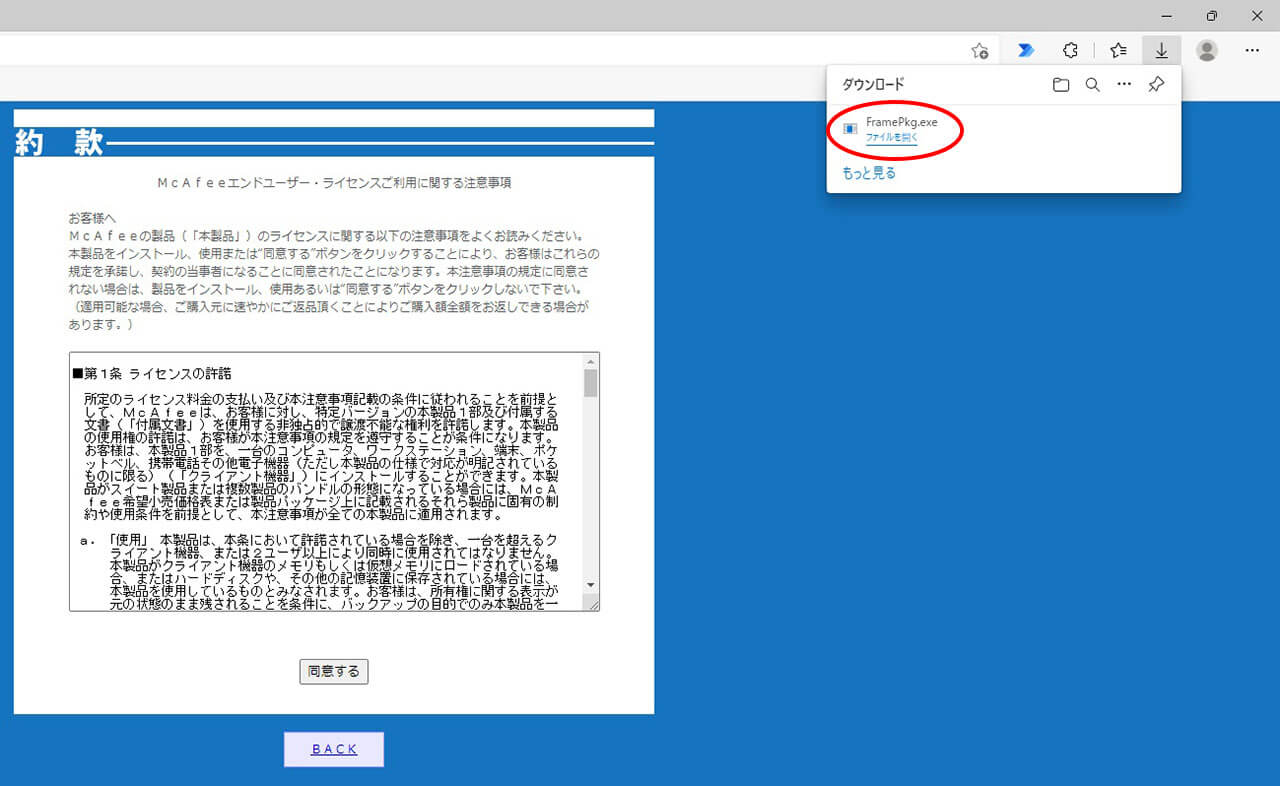Click the ダウンロード panel title

pos(873,85)
